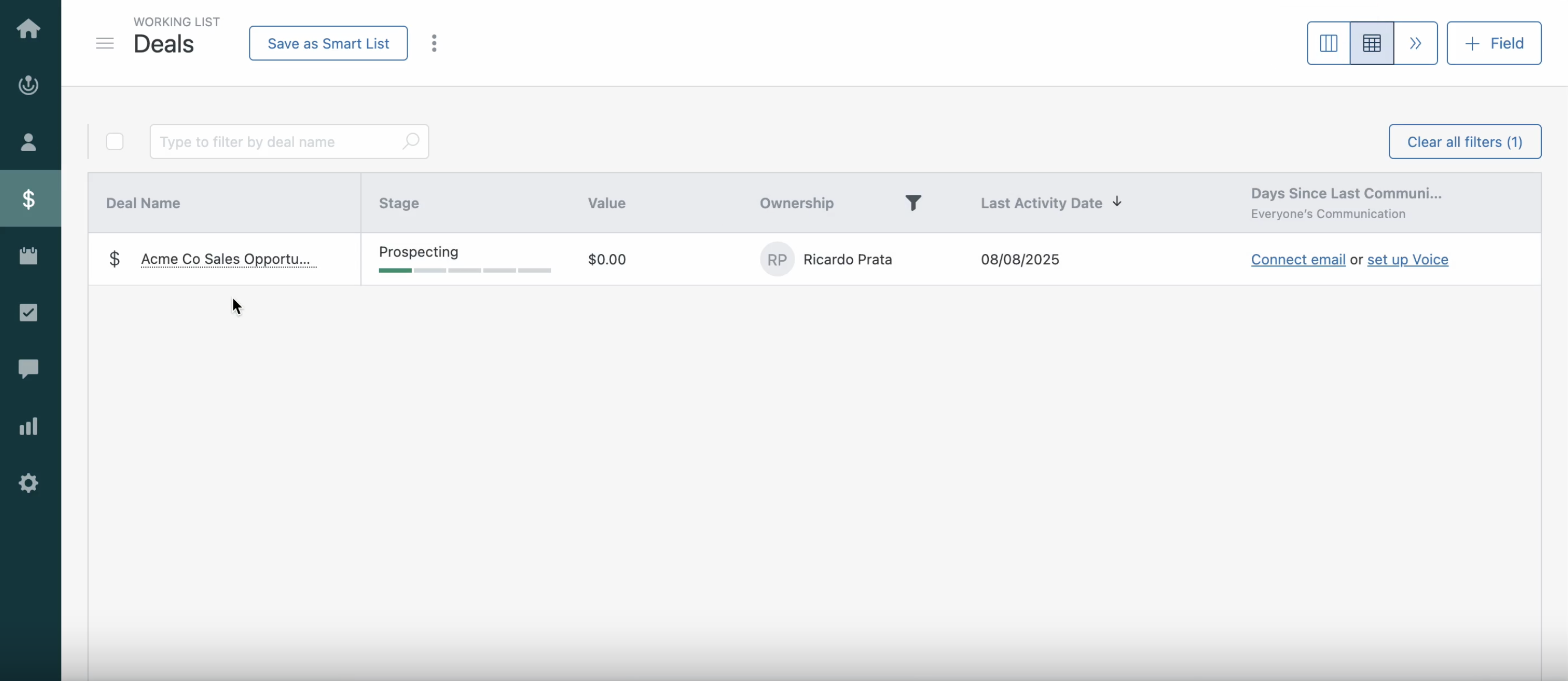Toggle the hamburger menu beside Deals title
The image size is (1568, 681).
pos(104,43)
